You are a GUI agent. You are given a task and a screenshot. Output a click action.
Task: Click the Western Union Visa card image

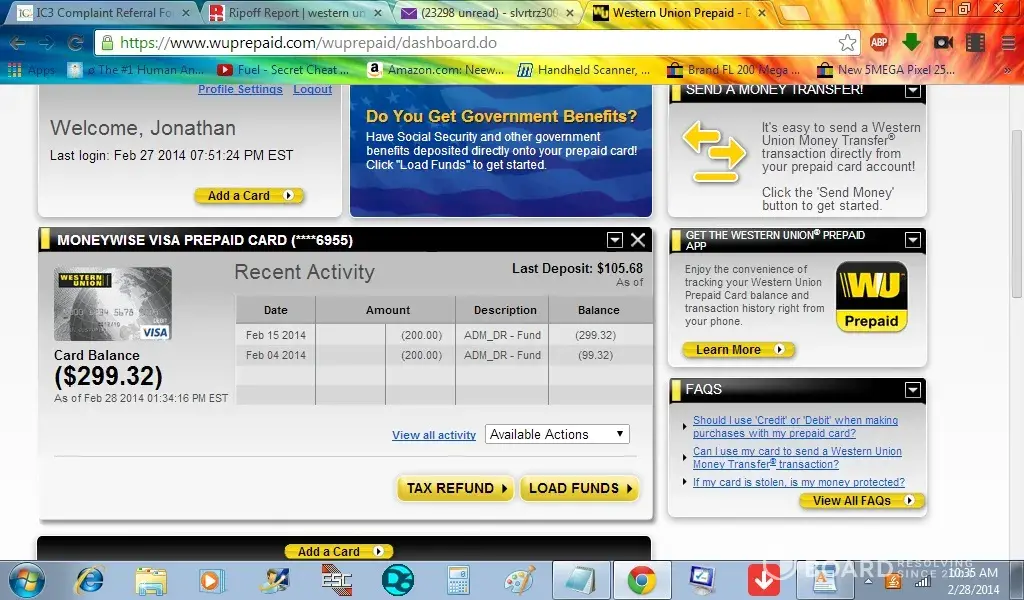(113, 304)
